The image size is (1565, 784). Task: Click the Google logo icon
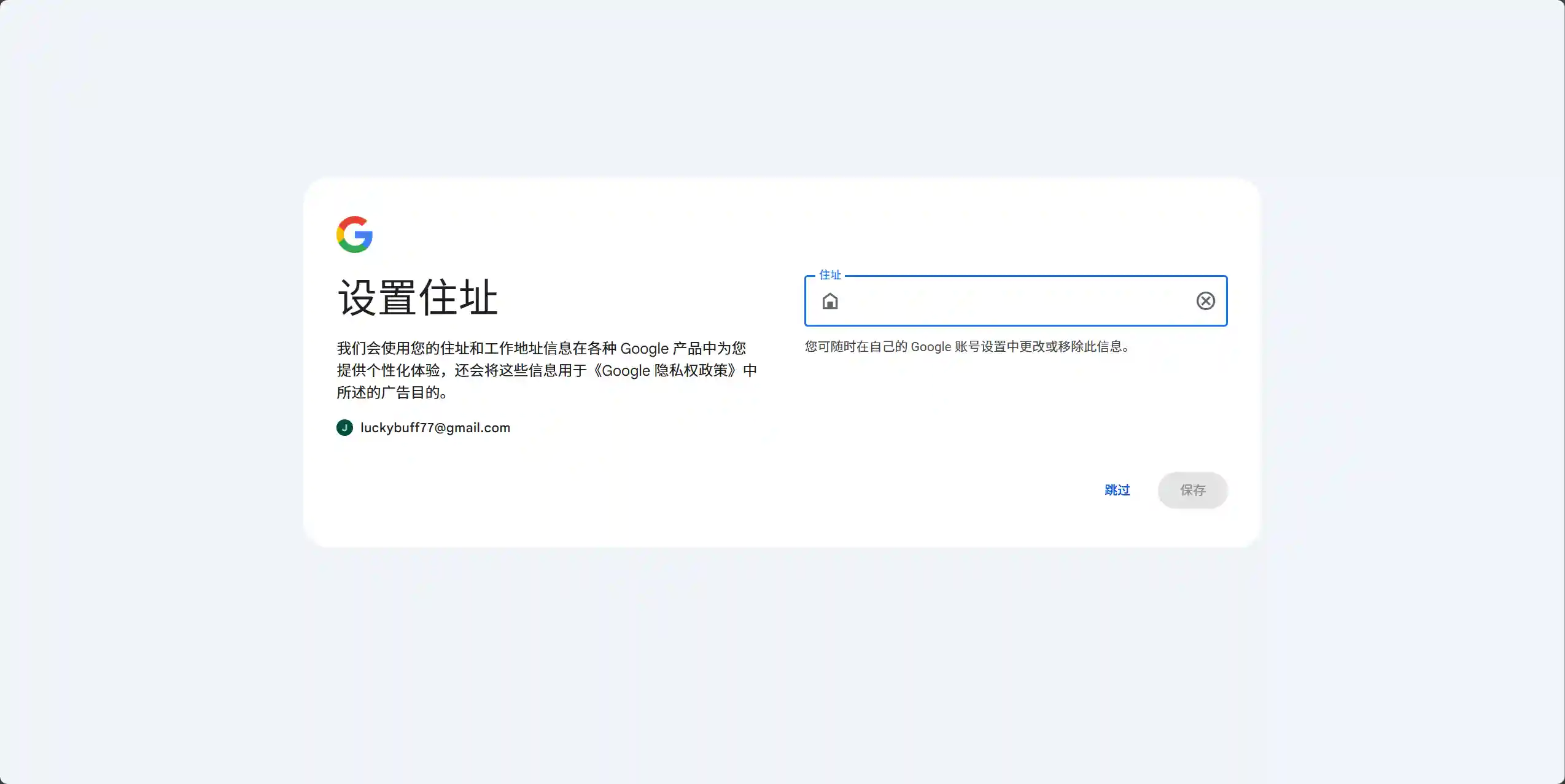click(x=354, y=235)
